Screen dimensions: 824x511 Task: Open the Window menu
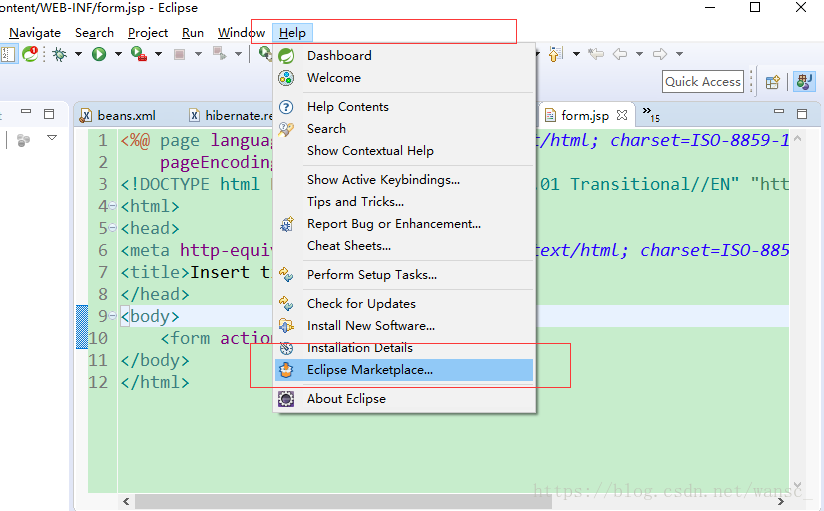(x=241, y=33)
